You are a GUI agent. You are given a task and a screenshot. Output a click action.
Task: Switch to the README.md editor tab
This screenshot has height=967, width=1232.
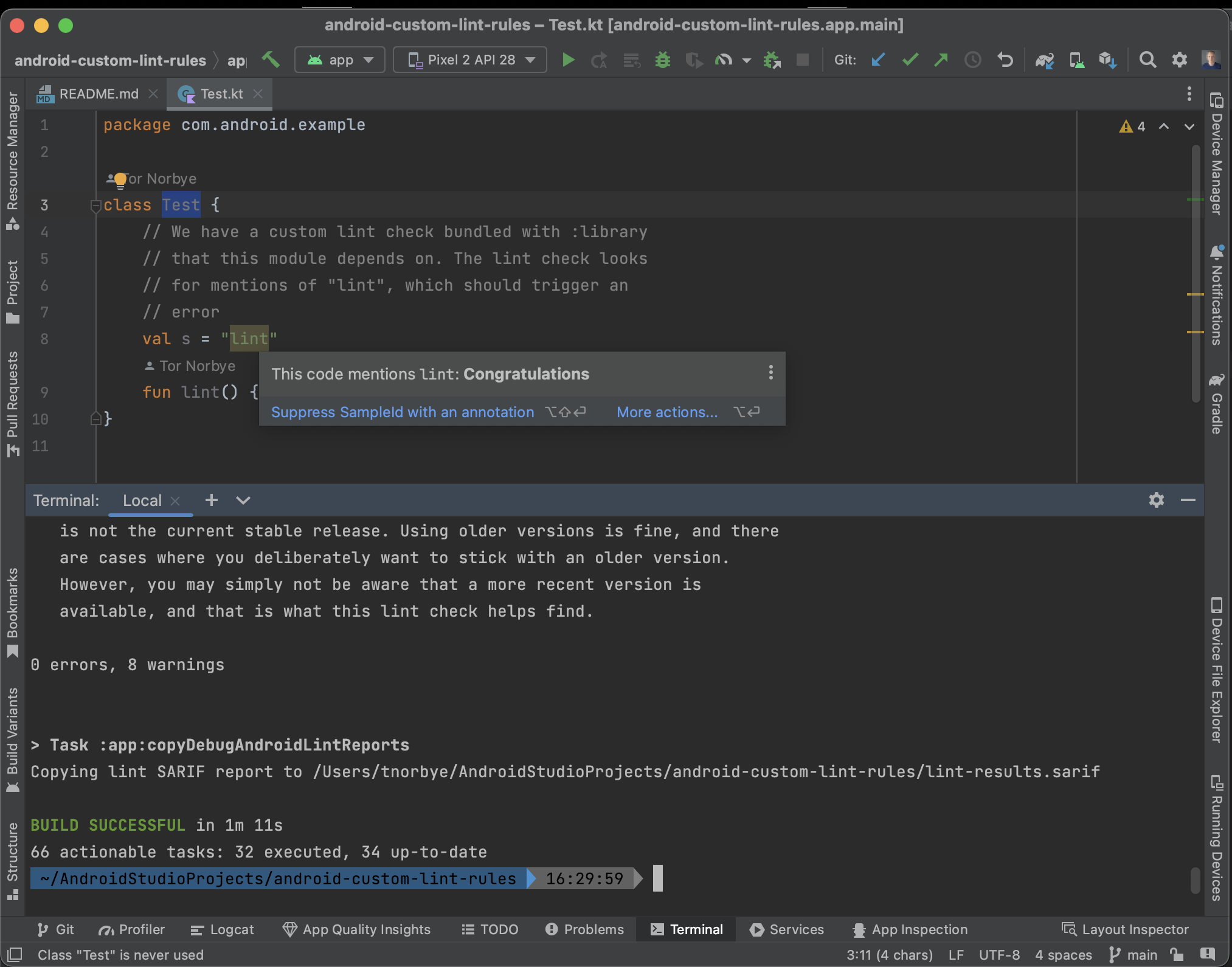pyautogui.click(x=97, y=94)
